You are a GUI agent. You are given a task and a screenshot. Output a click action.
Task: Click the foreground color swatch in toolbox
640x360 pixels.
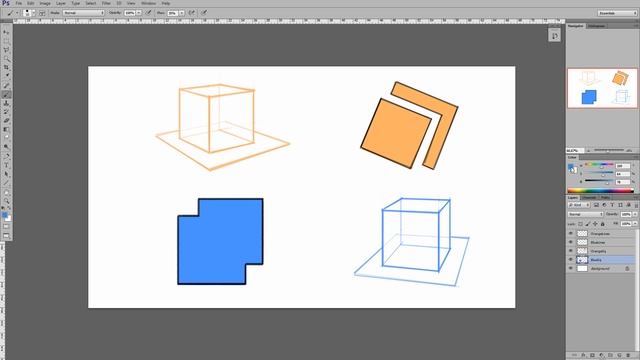click(4, 215)
